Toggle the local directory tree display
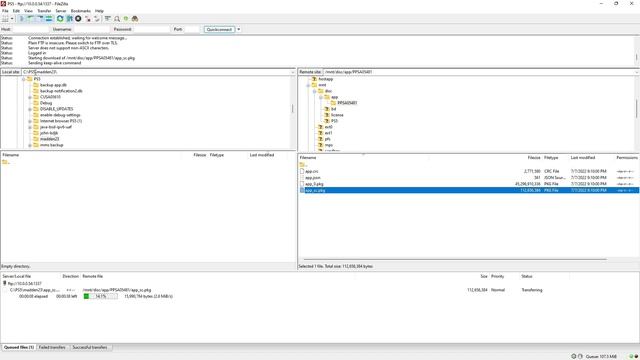Screen dimensions: 640x360 tap(31, 19)
